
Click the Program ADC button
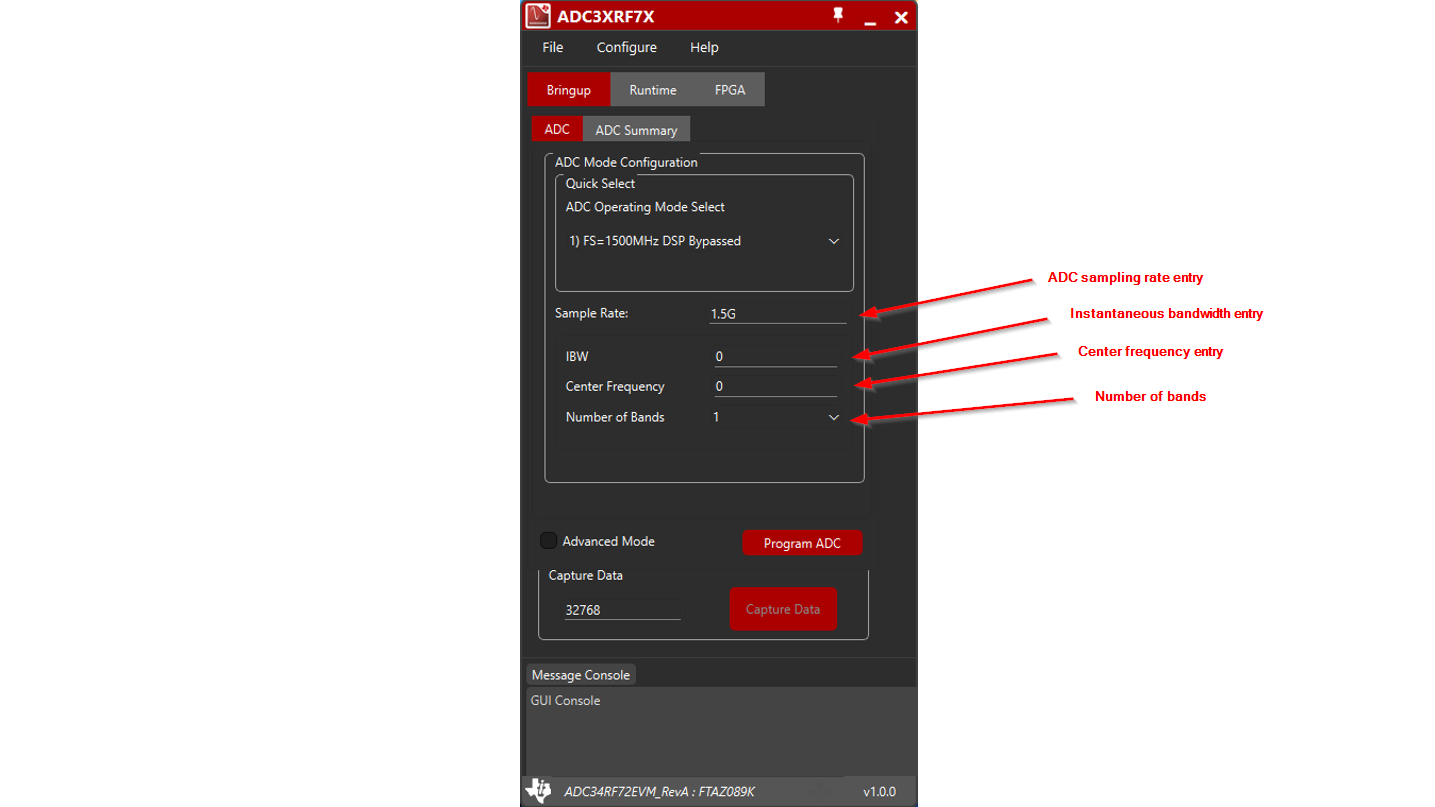(x=802, y=542)
